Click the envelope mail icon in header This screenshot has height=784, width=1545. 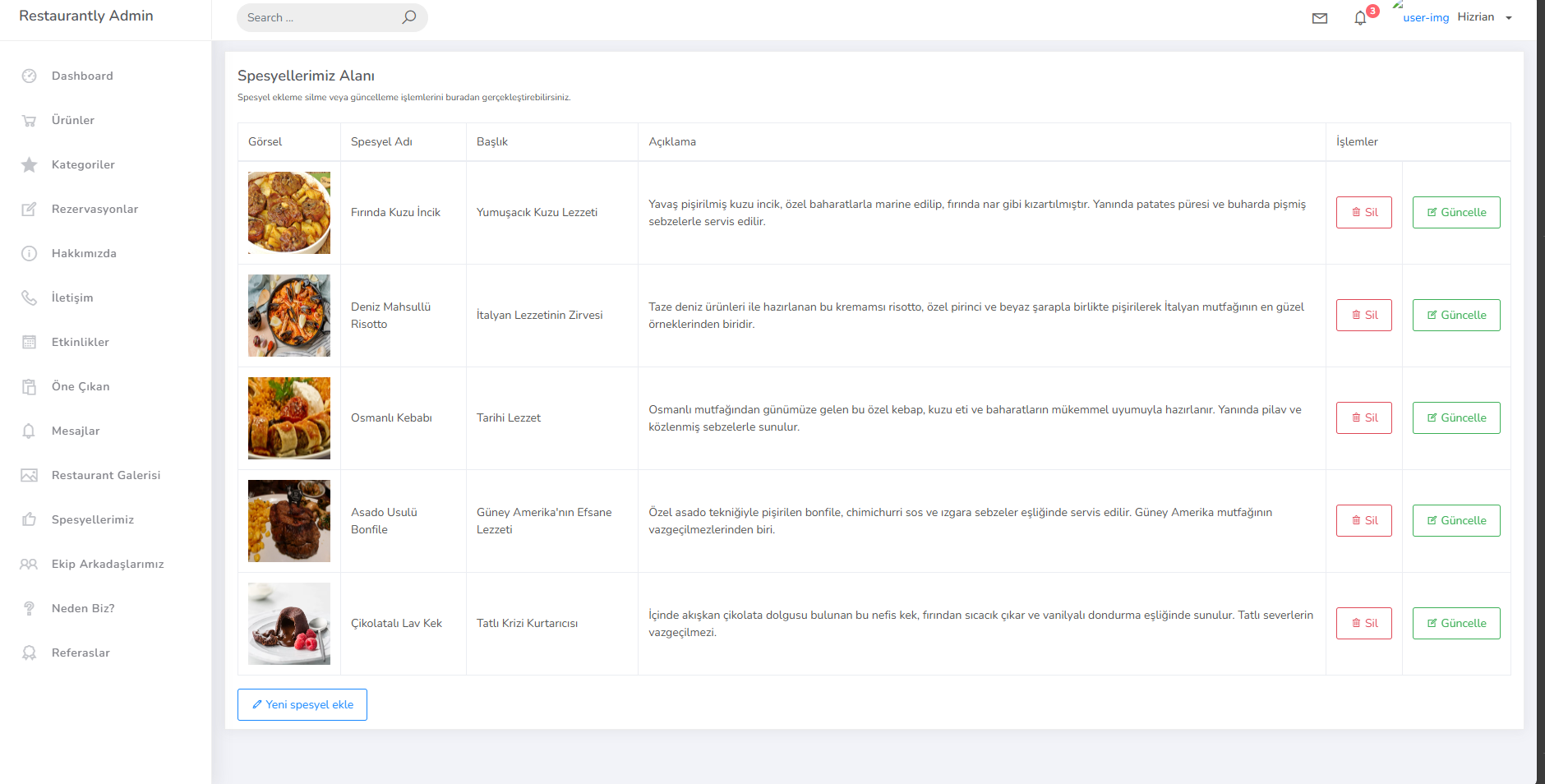(1320, 18)
